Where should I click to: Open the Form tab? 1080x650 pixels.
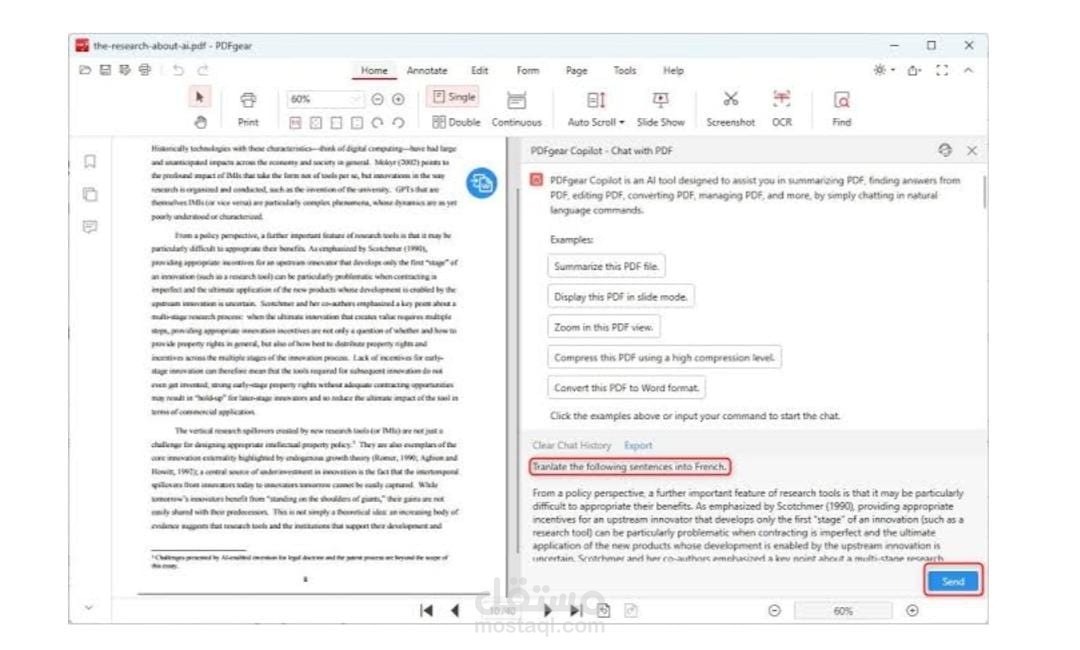point(528,70)
